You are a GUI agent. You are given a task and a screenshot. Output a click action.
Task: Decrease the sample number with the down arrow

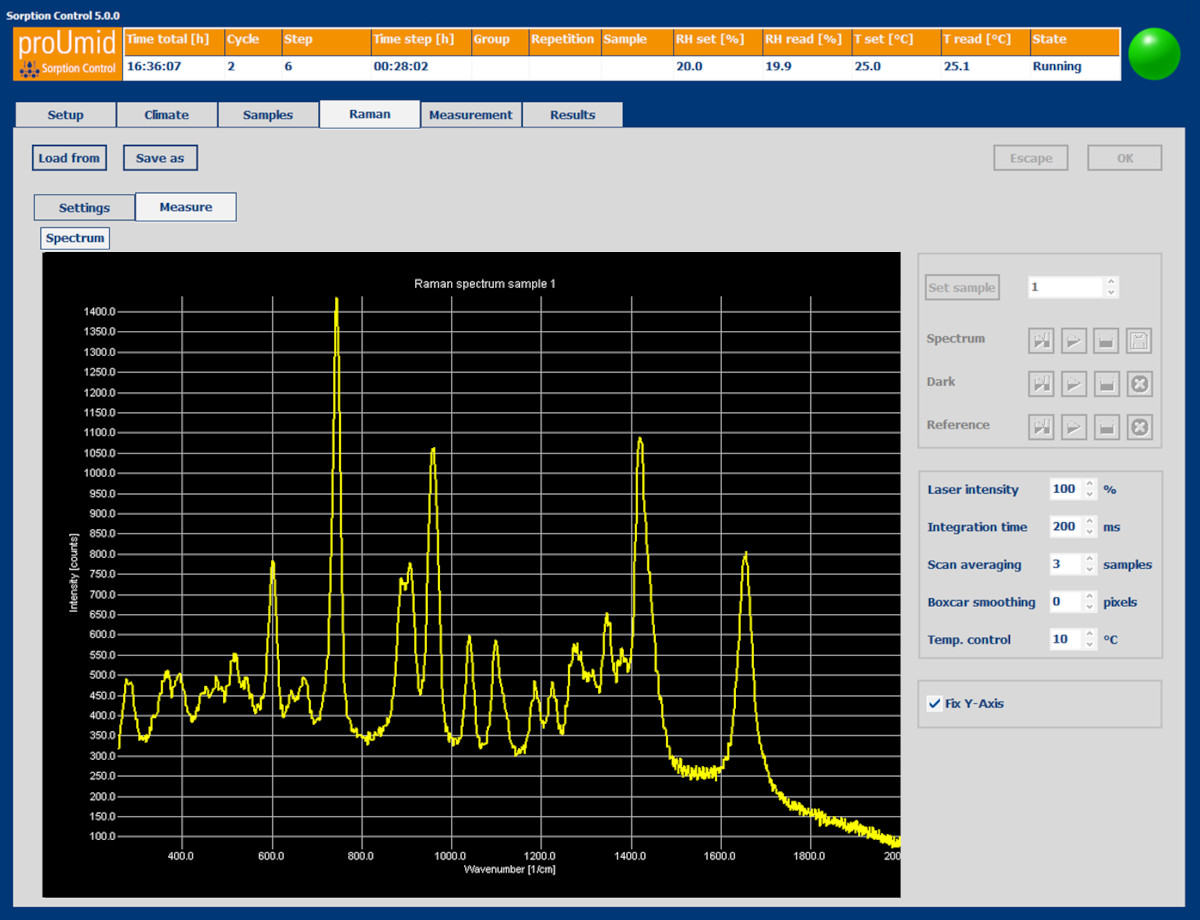point(1110,293)
